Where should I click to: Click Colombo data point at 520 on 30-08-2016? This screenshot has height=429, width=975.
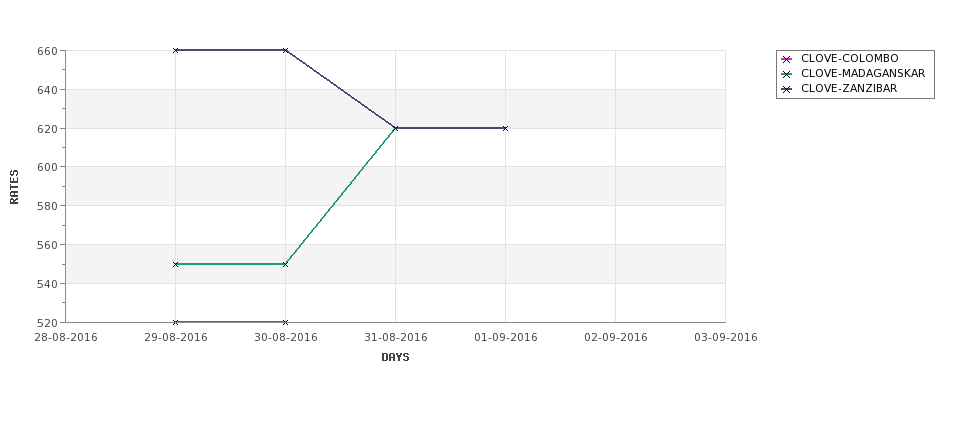coord(285,322)
